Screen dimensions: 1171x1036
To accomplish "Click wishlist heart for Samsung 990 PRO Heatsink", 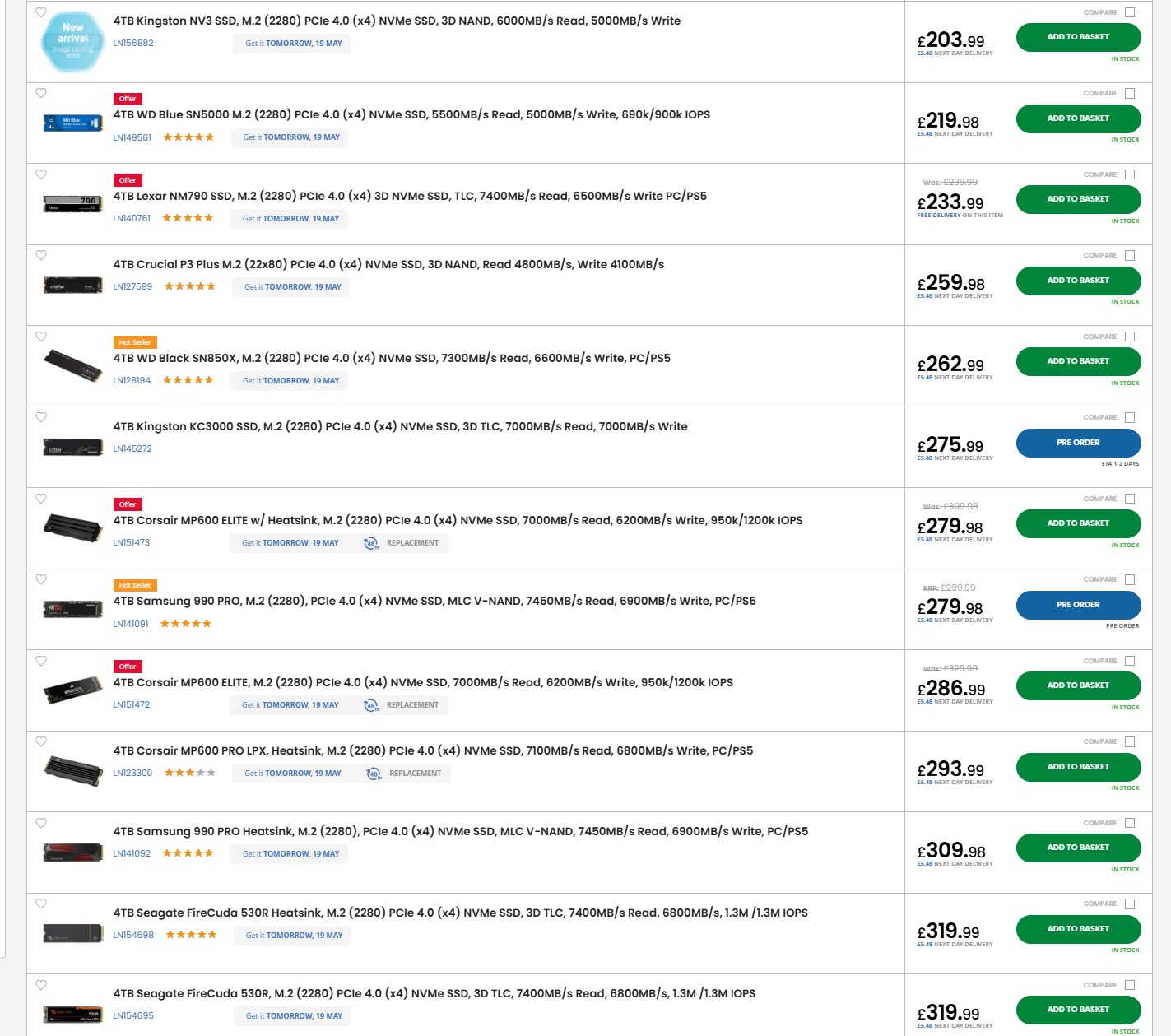I will pos(41,823).
